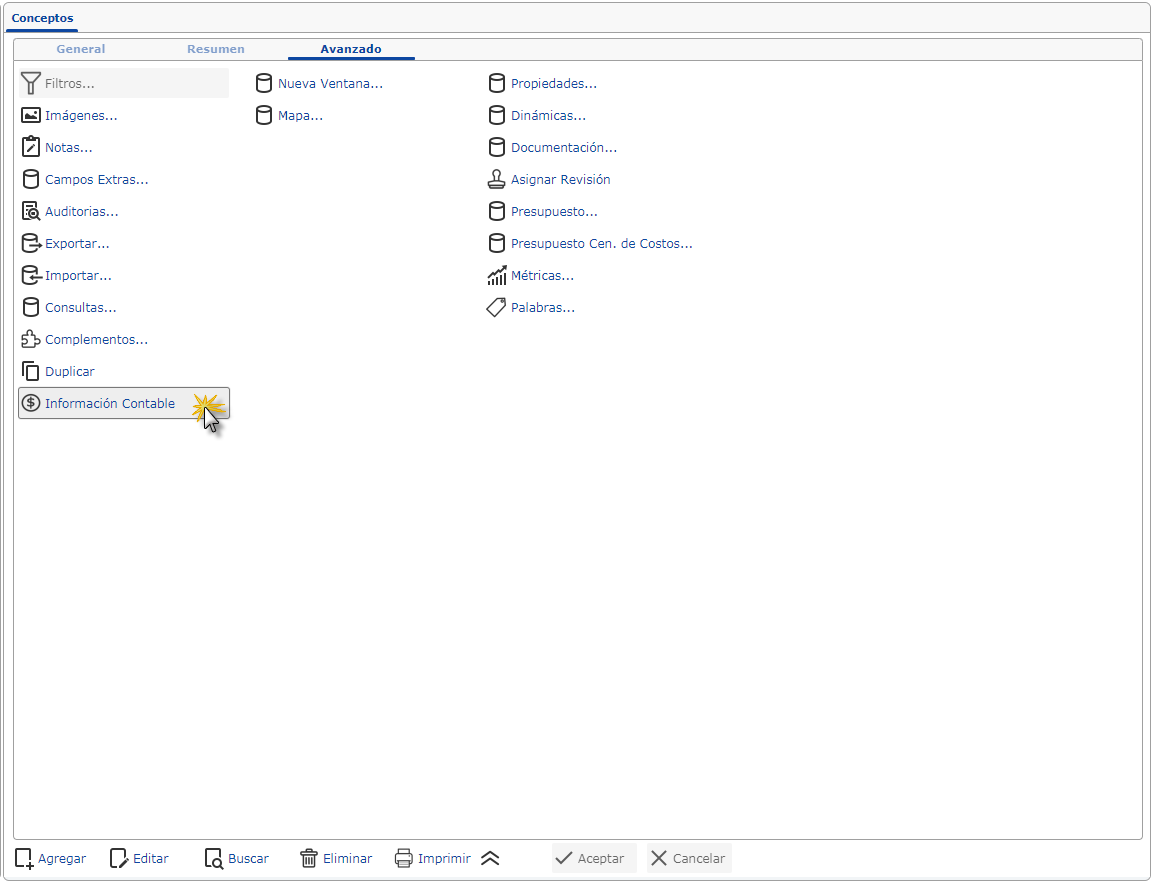Click the Agregar button
Viewport: 1153px width, 881px height.
(x=51, y=859)
